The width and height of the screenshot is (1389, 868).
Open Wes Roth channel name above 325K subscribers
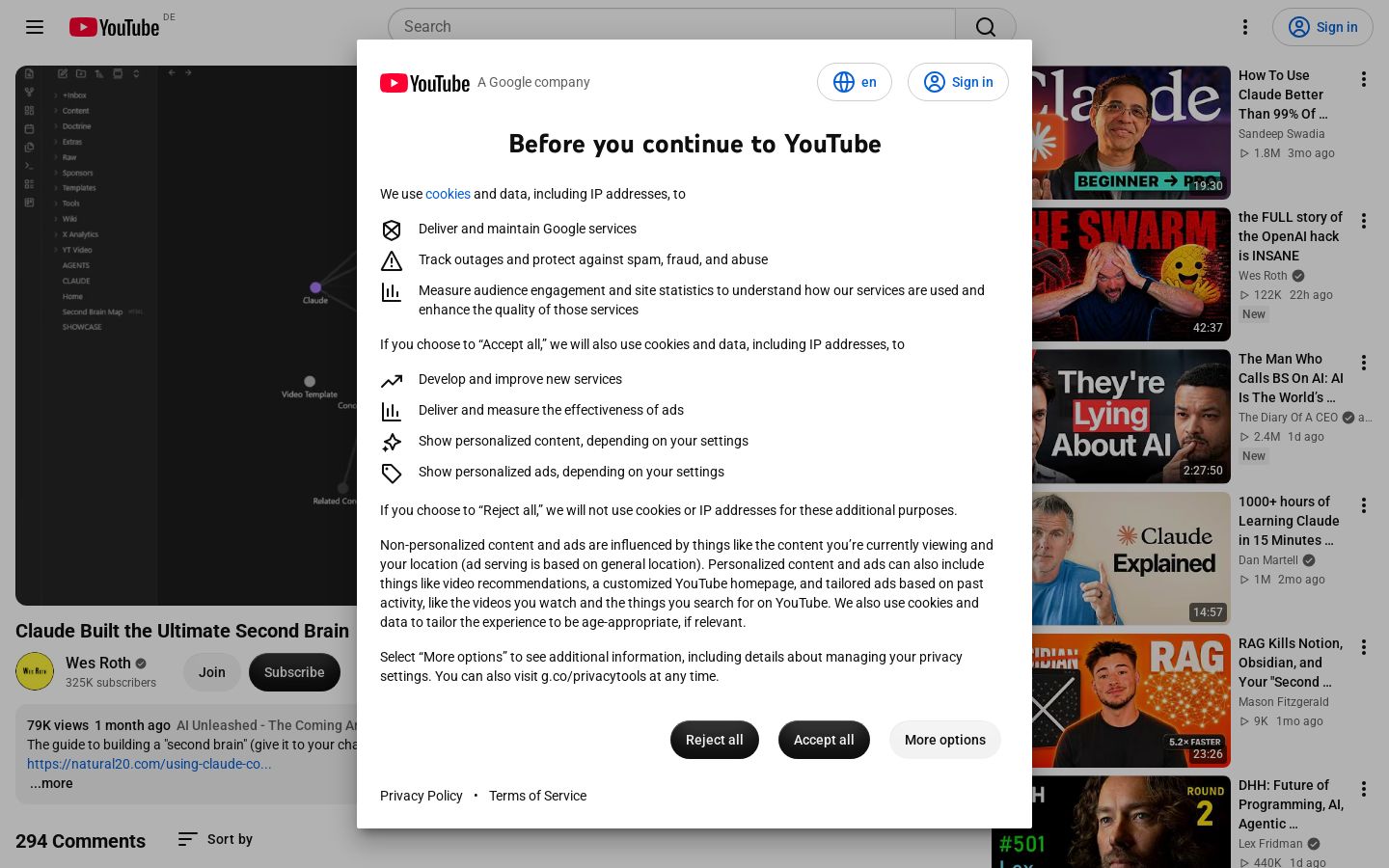[97, 663]
